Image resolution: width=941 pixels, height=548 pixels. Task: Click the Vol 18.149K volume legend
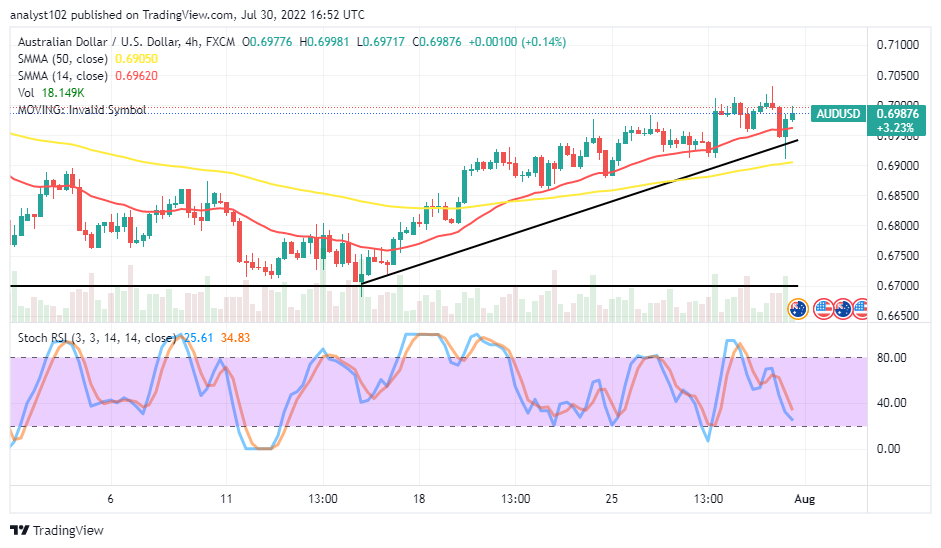[51, 93]
